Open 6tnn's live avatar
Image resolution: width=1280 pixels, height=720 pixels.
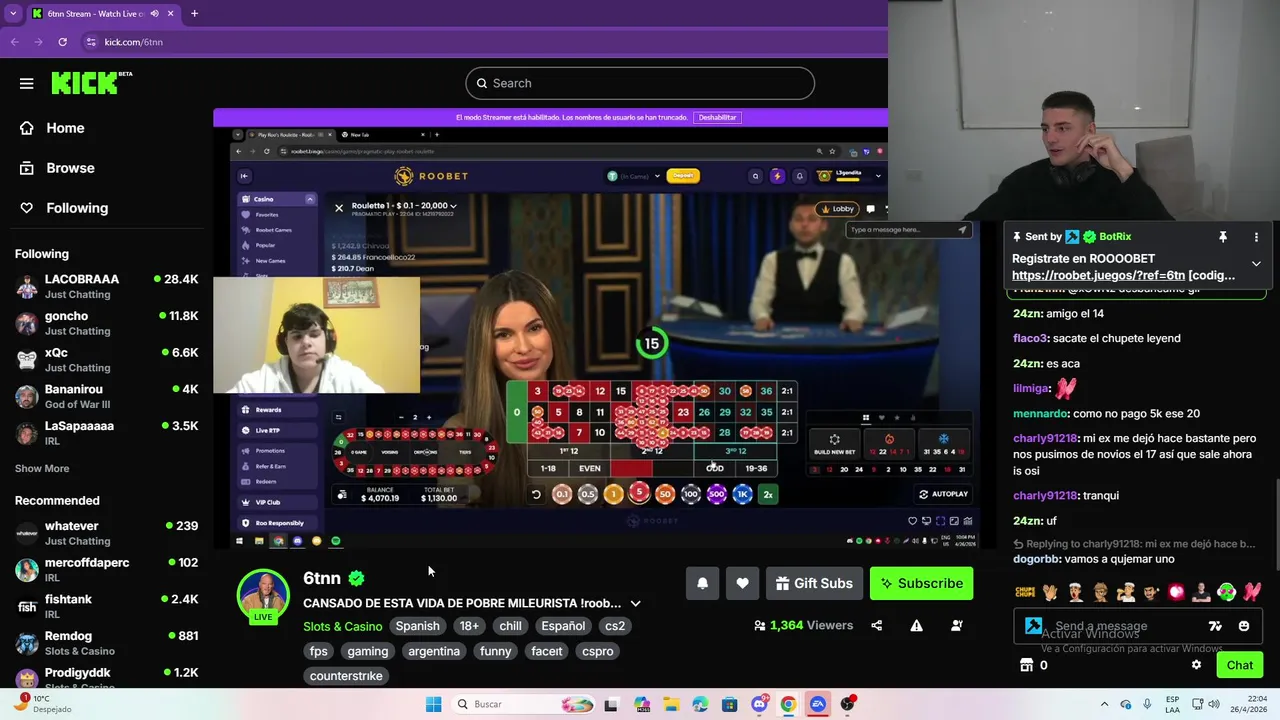coord(263,596)
